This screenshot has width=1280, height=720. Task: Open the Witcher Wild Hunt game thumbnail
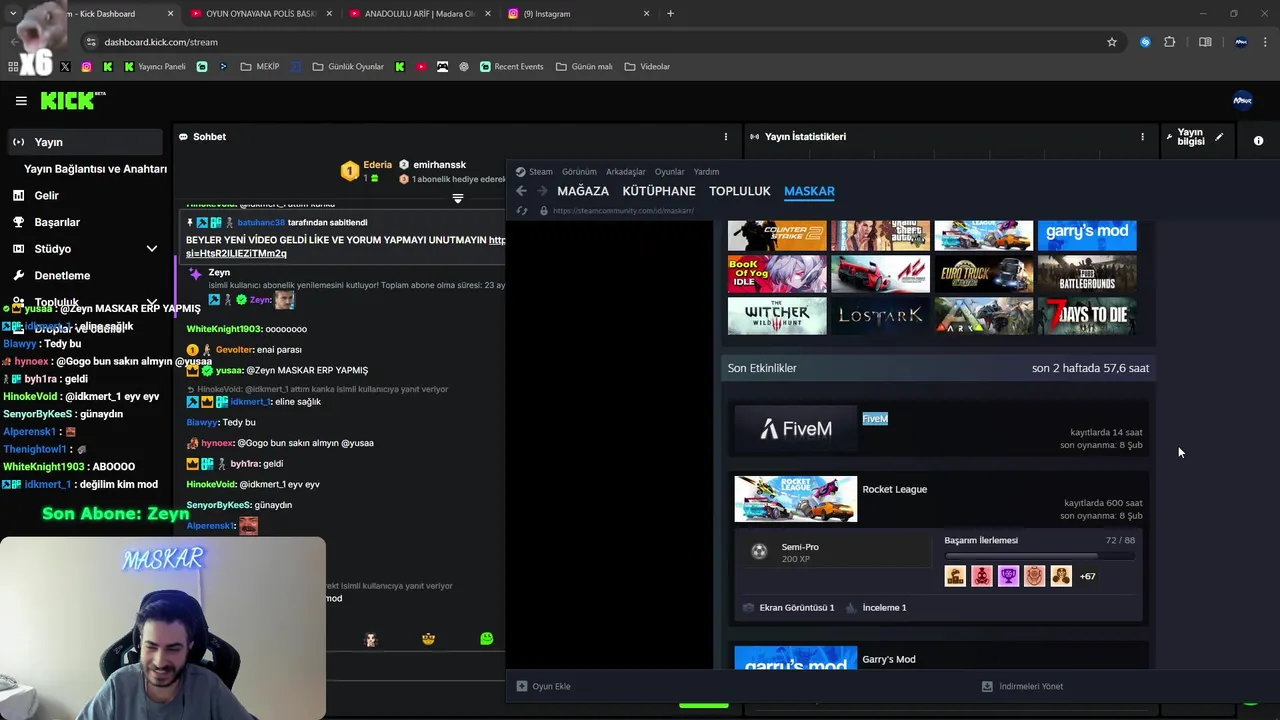tap(777, 316)
